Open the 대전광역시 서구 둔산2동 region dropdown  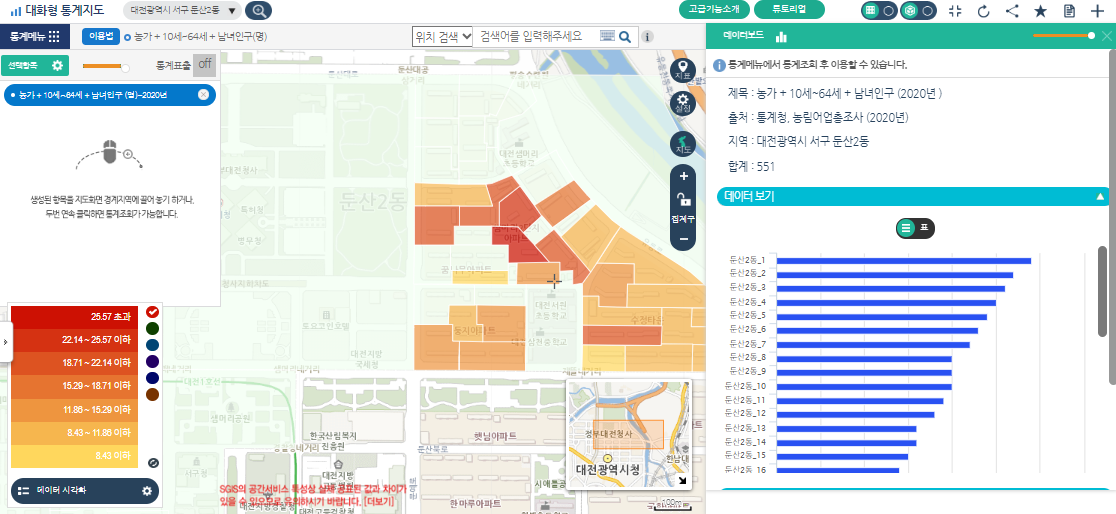tap(183, 11)
